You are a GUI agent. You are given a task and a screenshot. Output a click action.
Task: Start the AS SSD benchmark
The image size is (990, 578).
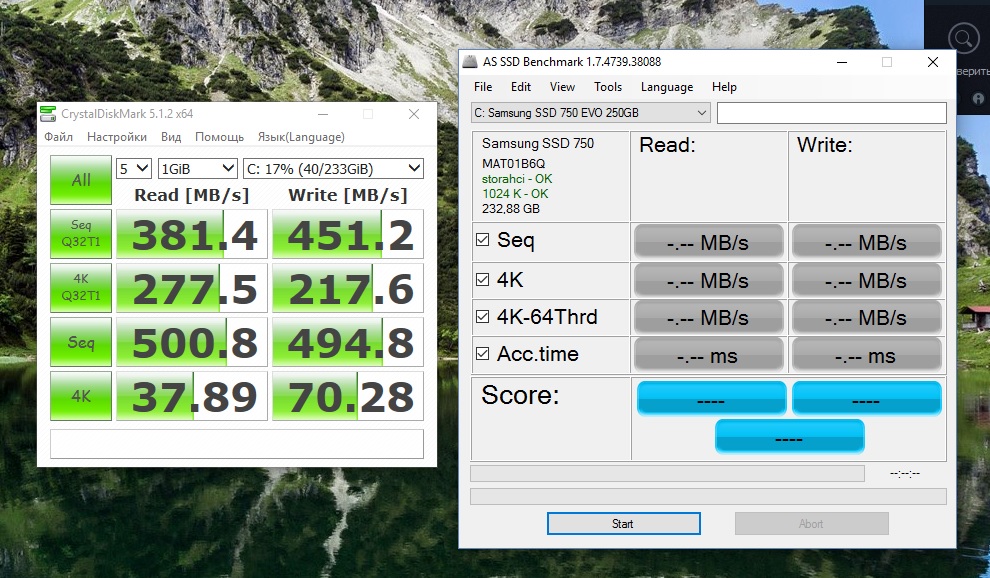click(x=623, y=524)
